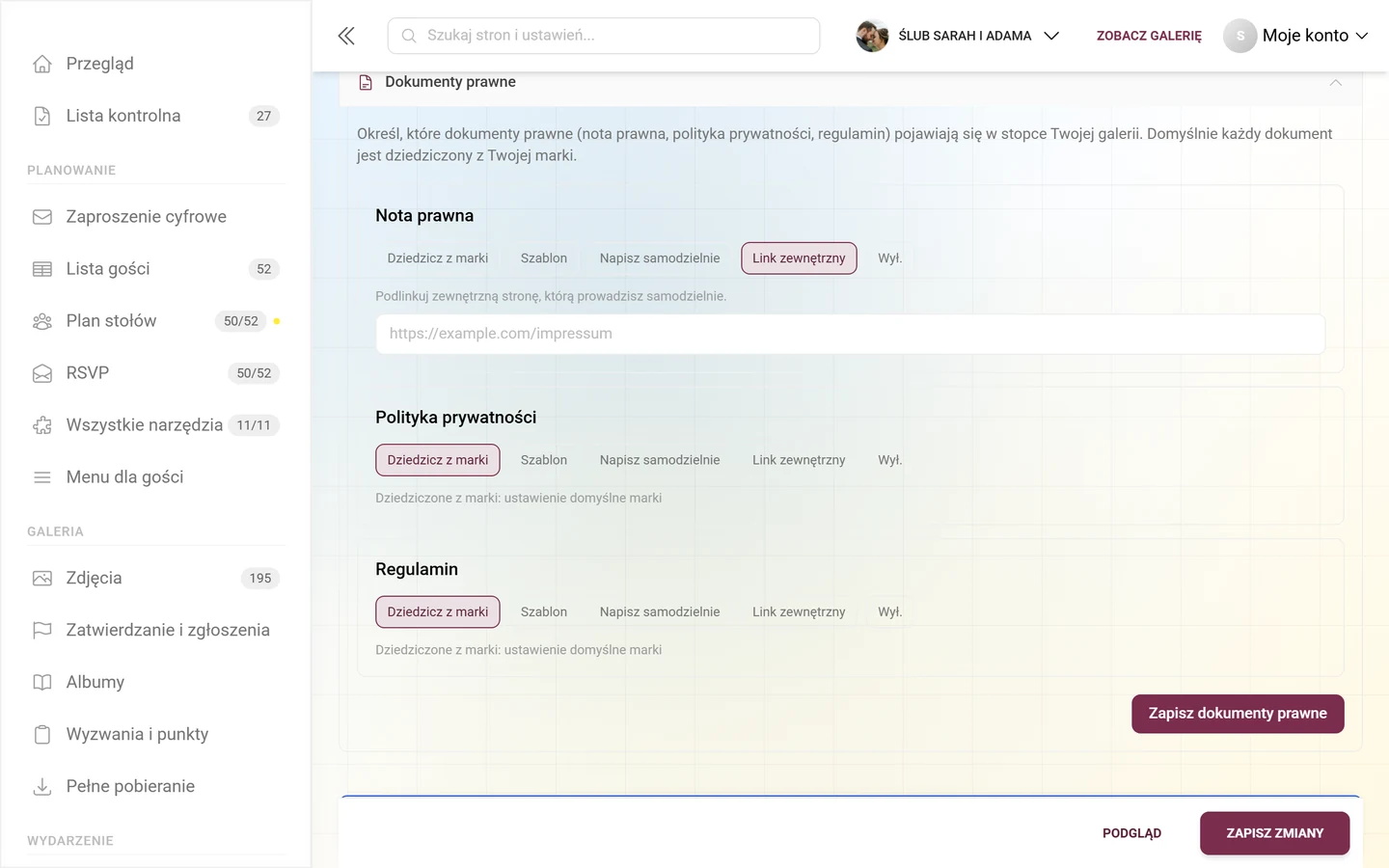Collapse the Dokumenty prawne section chevron
Viewport: 1389px width, 868px height.
1336,83
